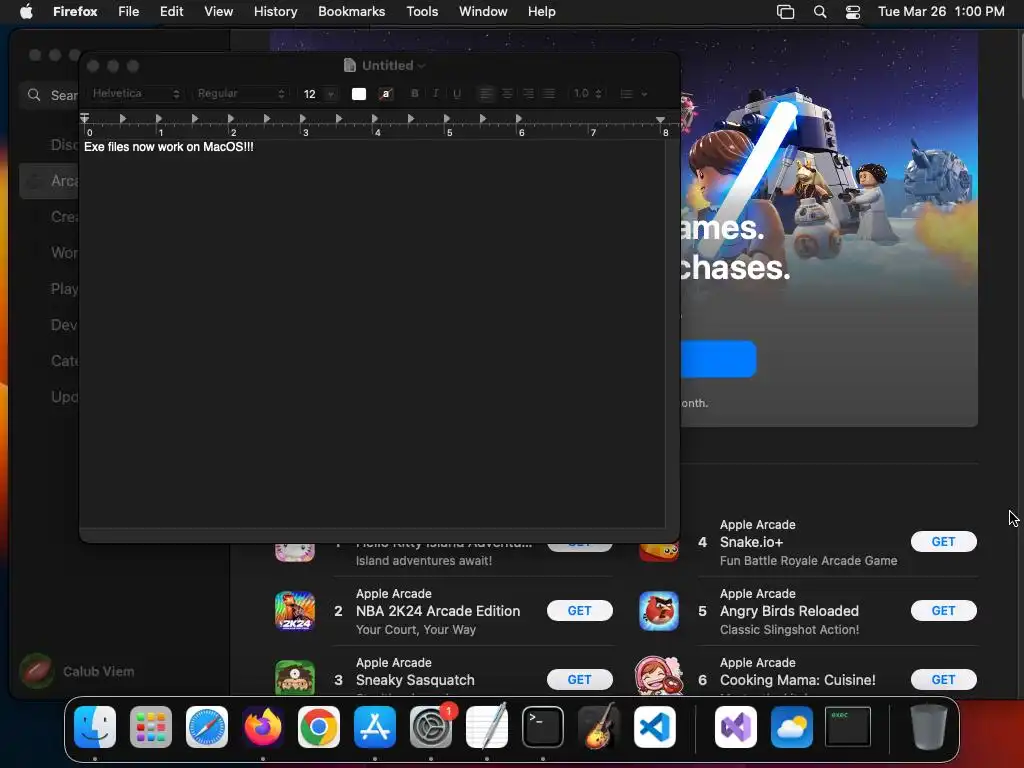Click the date and time in menu bar
The height and width of the screenshot is (768, 1024).
(941, 12)
